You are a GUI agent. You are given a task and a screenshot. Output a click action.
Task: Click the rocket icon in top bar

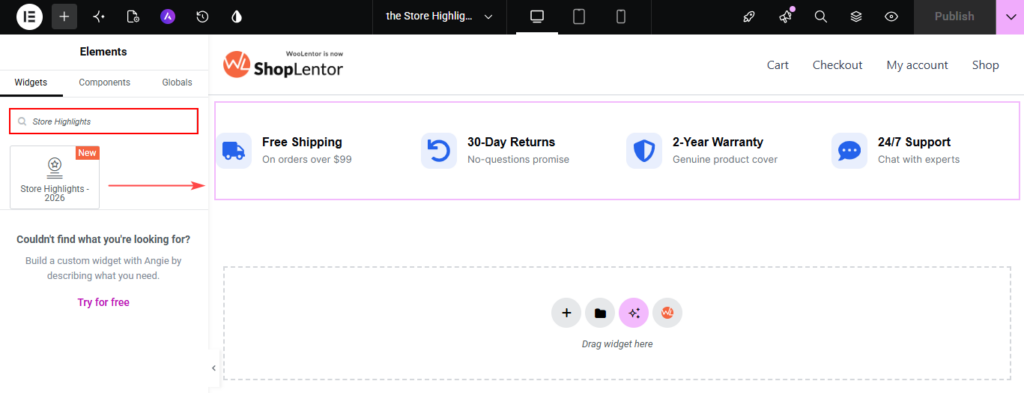click(x=750, y=17)
